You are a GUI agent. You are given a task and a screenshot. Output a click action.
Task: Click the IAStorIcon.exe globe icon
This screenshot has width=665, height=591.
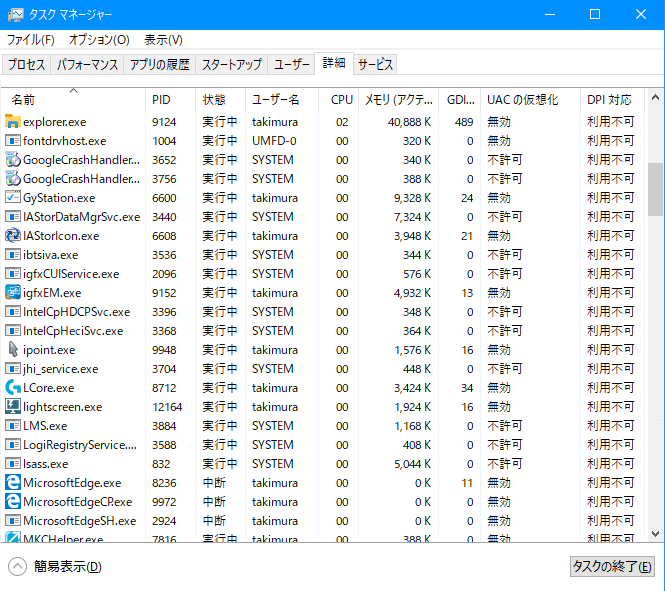click(x=13, y=235)
